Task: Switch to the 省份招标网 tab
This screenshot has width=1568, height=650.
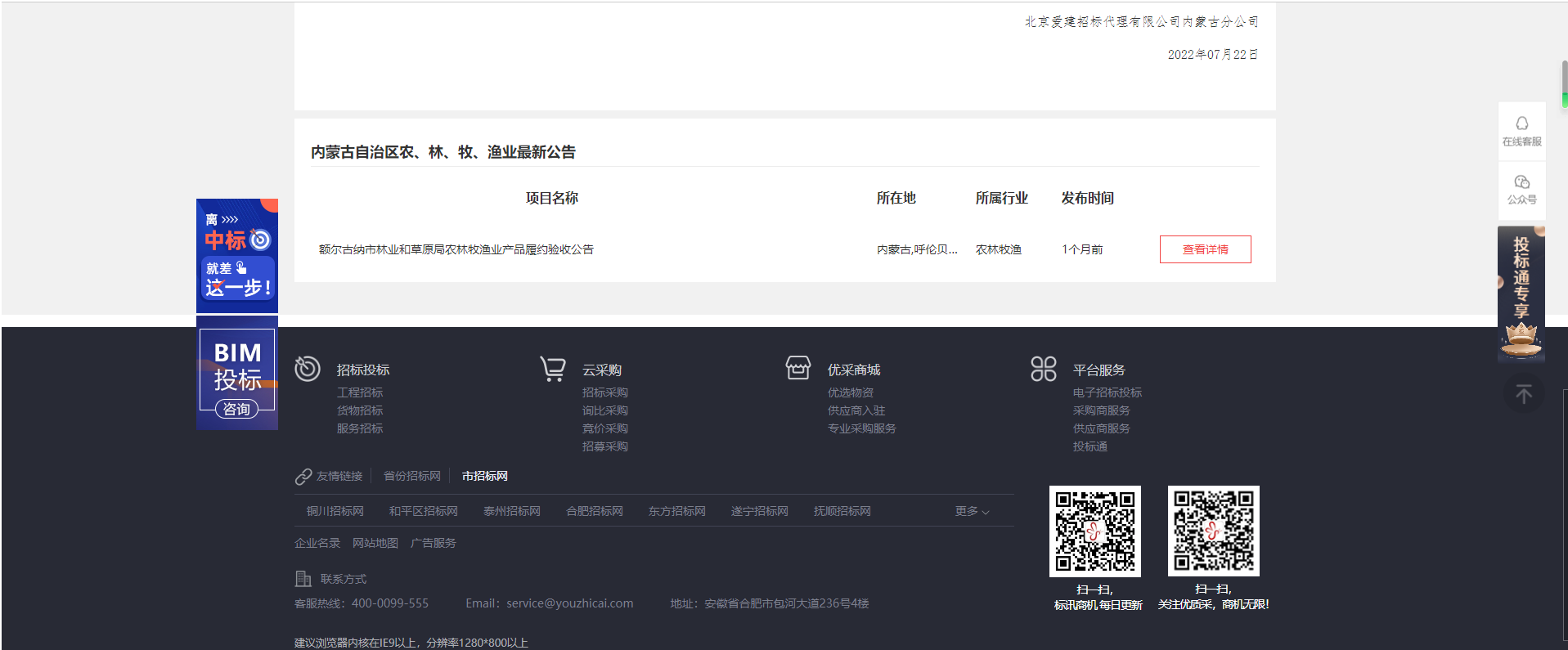Action: pyautogui.click(x=411, y=476)
